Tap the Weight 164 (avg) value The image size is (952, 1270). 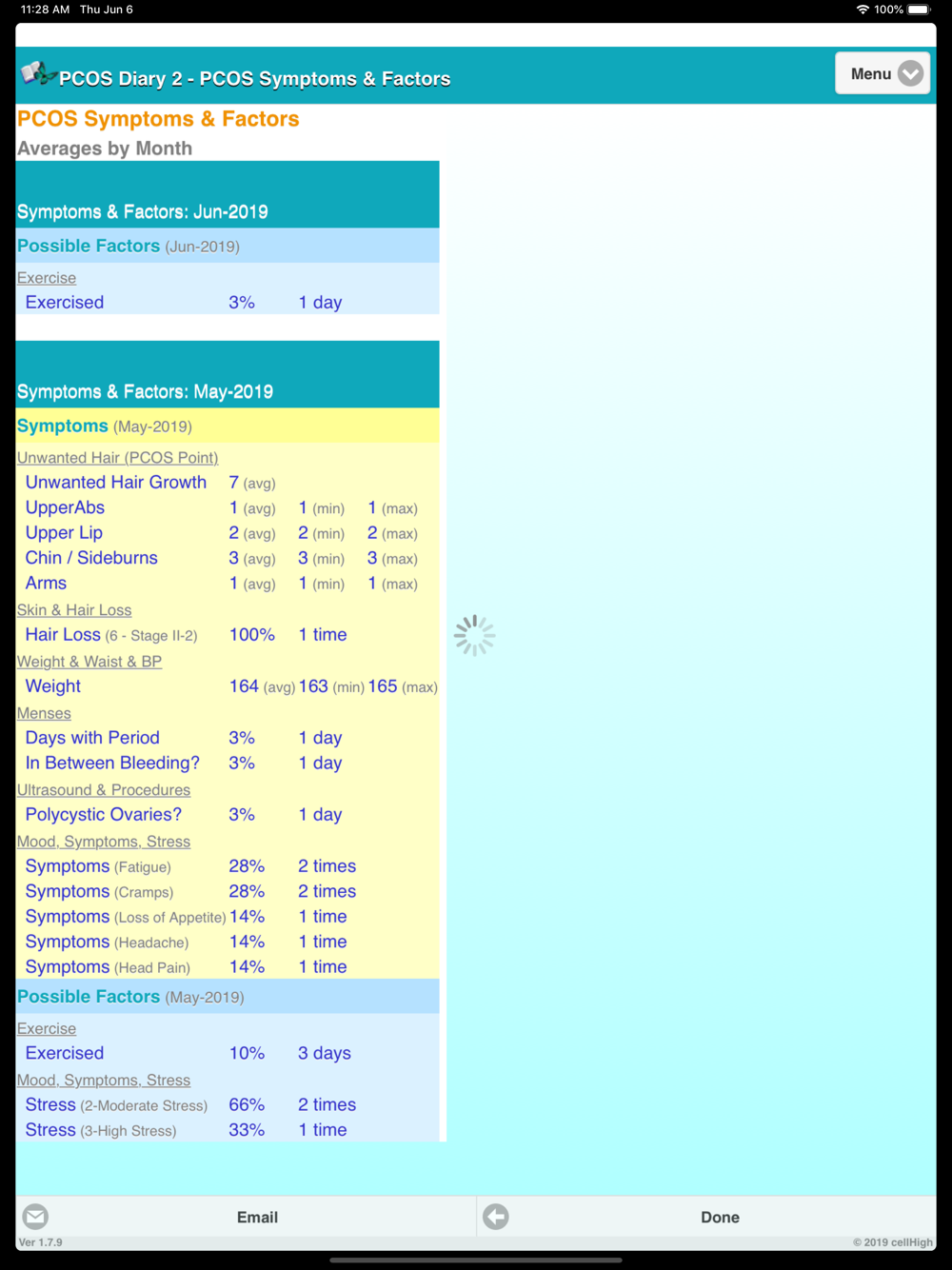coord(262,686)
